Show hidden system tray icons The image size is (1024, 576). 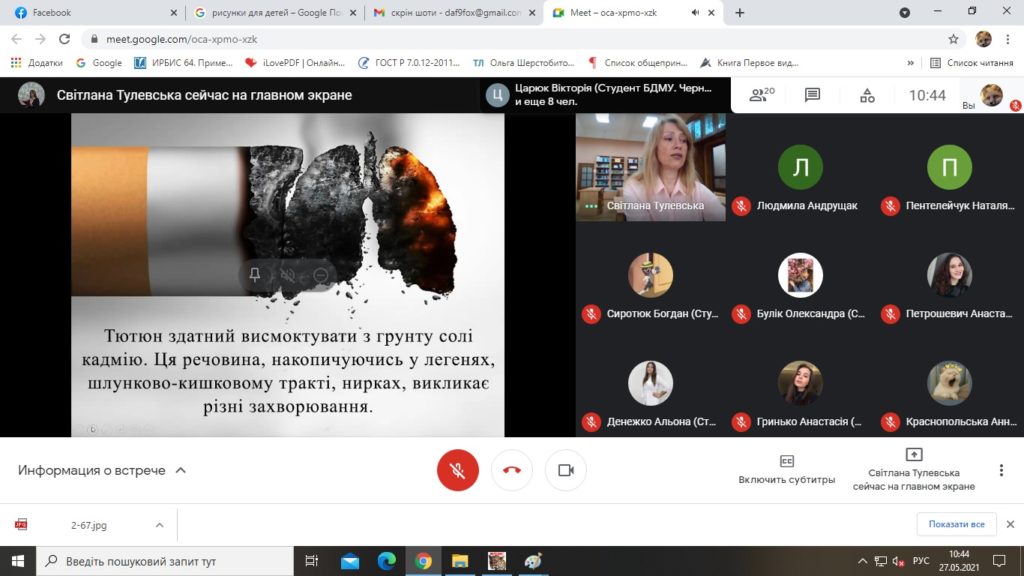pyautogui.click(x=862, y=561)
